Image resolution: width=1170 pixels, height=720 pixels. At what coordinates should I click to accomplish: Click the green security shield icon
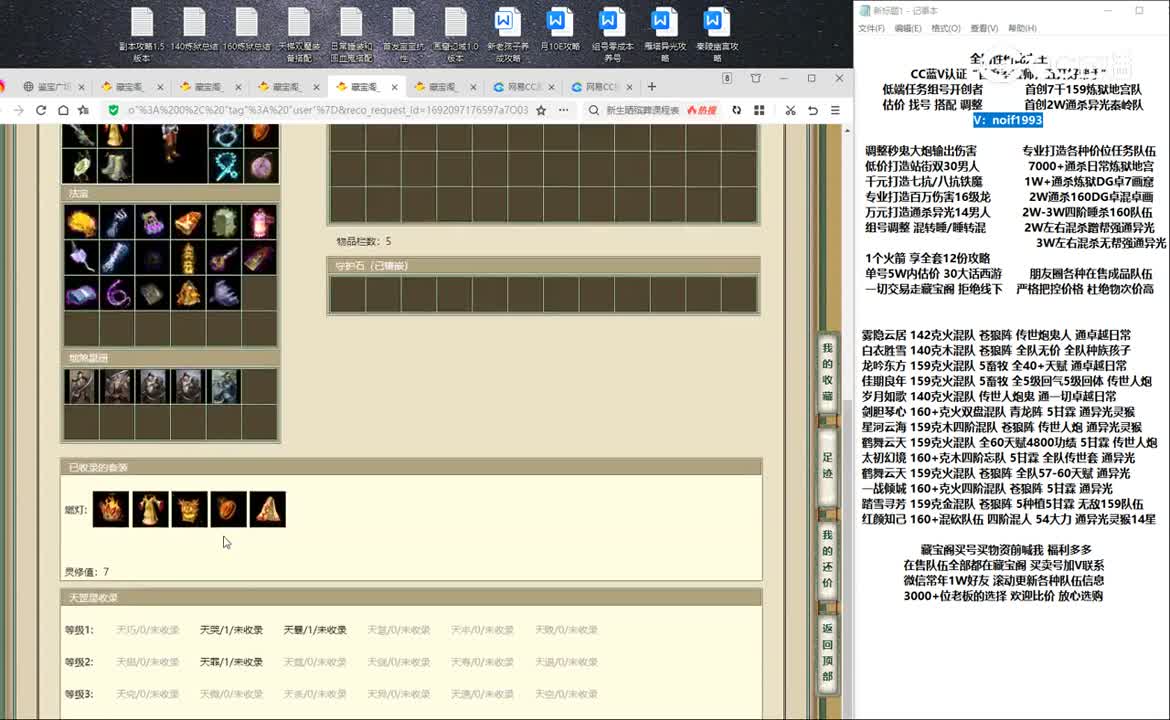(113, 110)
